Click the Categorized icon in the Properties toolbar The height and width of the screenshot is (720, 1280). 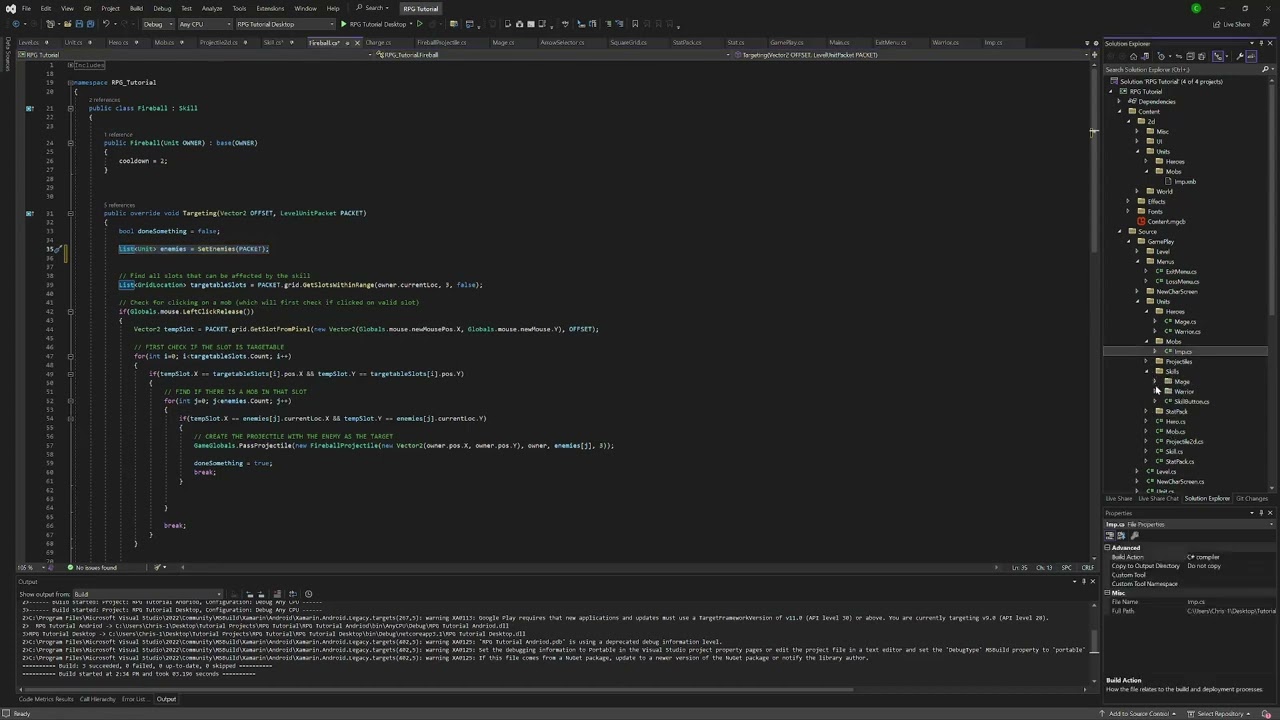pyautogui.click(x=1109, y=536)
